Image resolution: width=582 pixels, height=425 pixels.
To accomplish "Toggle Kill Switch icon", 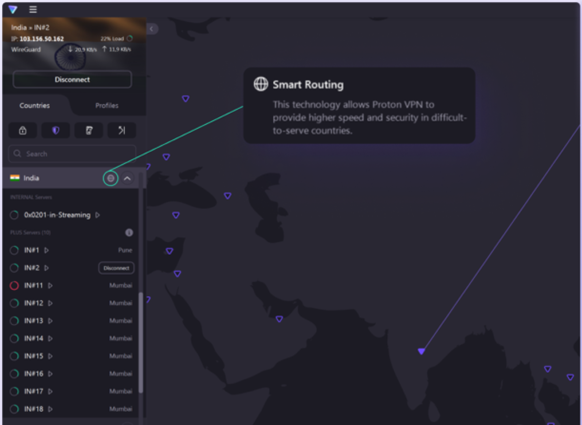I will coord(89,130).
